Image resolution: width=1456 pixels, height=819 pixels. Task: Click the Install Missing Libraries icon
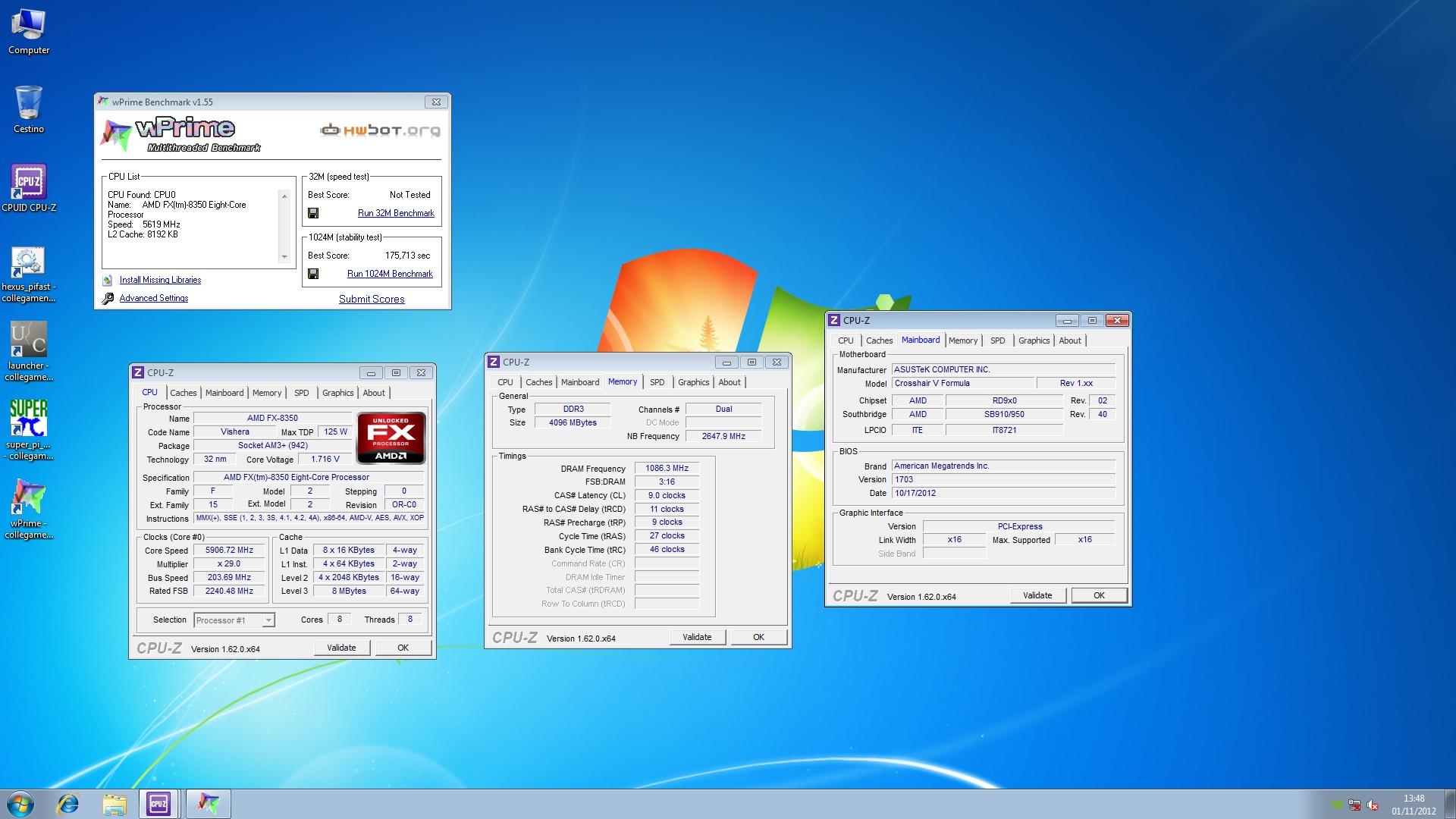tap(108, 280)
